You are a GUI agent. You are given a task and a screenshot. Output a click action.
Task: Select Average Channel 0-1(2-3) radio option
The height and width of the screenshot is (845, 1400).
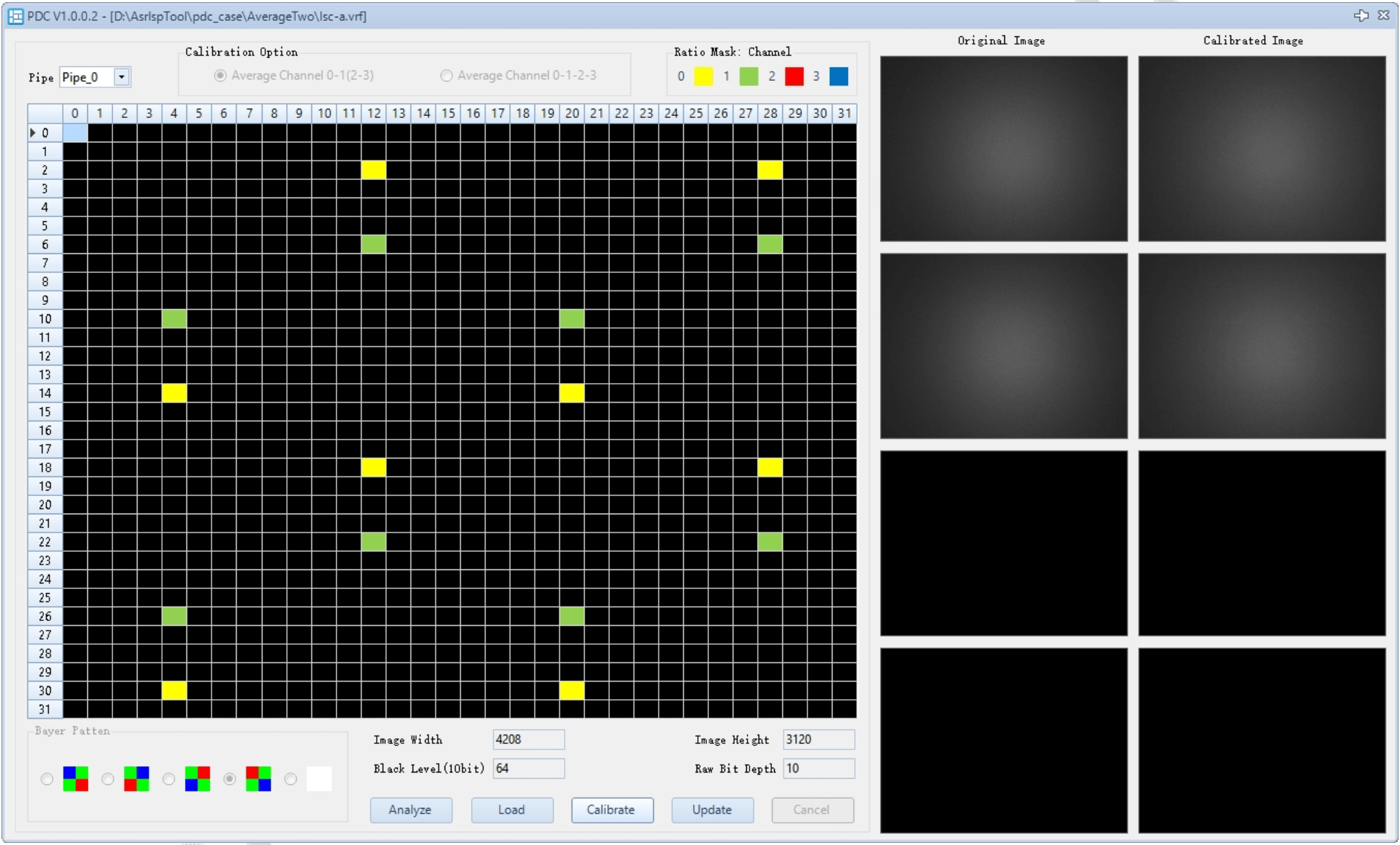point(221,75)
